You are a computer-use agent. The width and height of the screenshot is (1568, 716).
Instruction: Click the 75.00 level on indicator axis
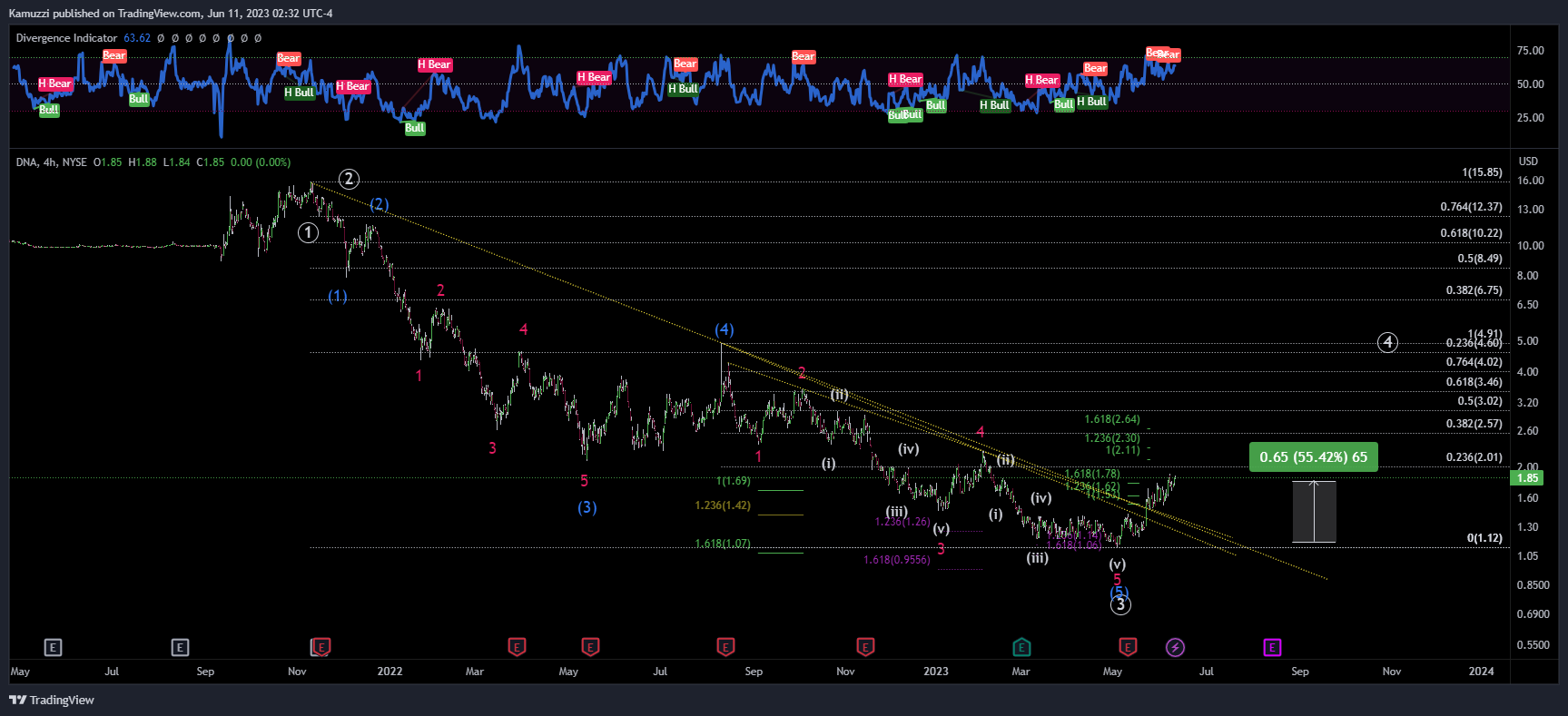[x=1531, y=51]
